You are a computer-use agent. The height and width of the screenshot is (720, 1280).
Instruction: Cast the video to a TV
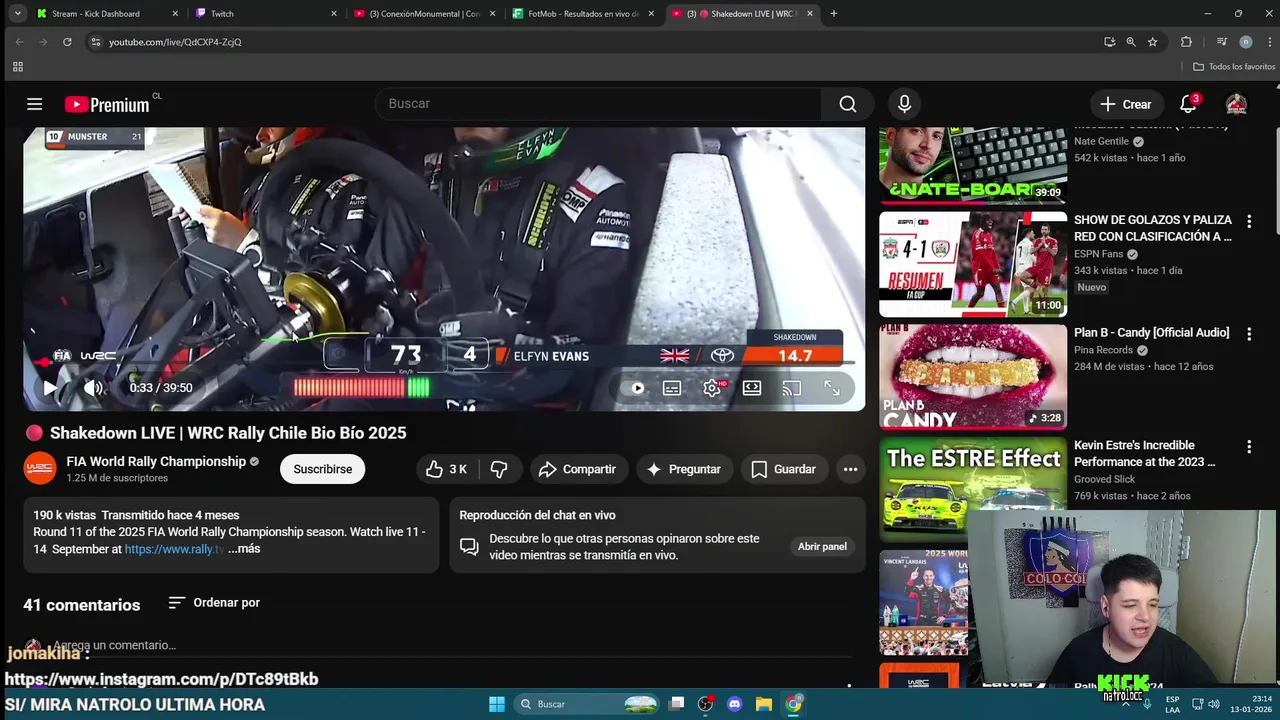click(x=791, y=388)
